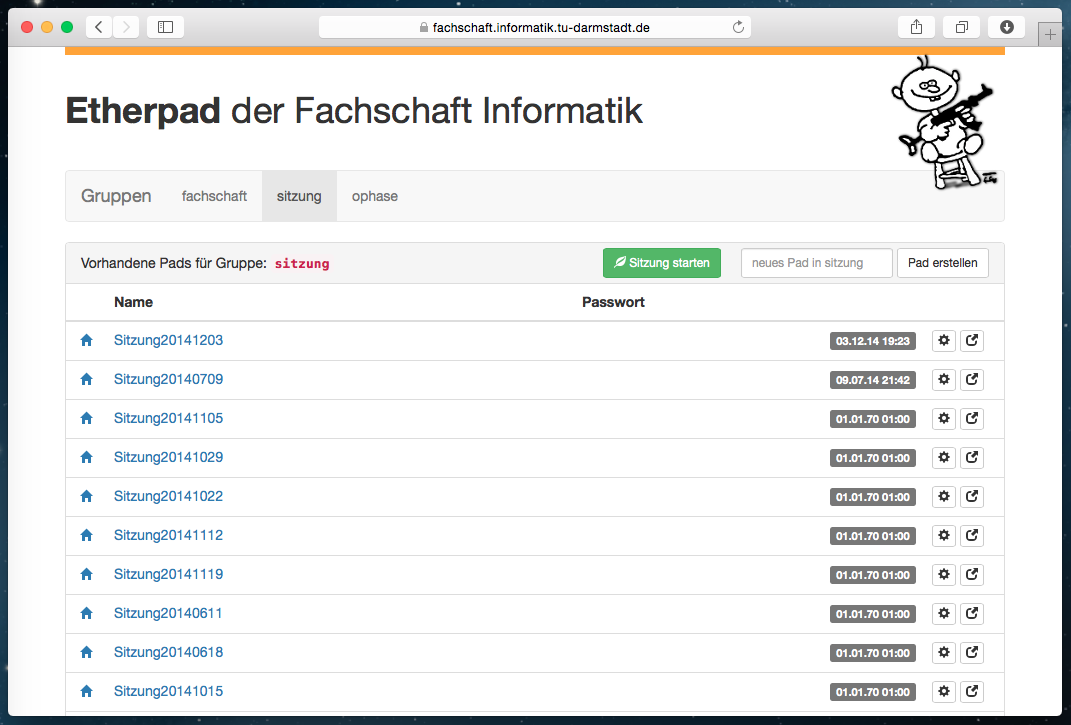
Task: Go back with Safari back arrow
Action: (x=99, y=27)
